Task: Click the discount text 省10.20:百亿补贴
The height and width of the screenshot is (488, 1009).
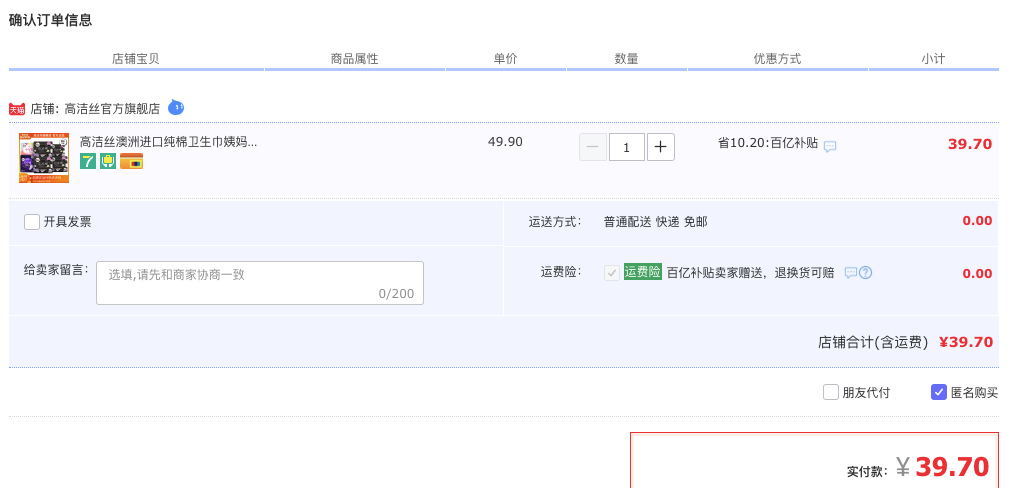Action: [x=768, y=144]
